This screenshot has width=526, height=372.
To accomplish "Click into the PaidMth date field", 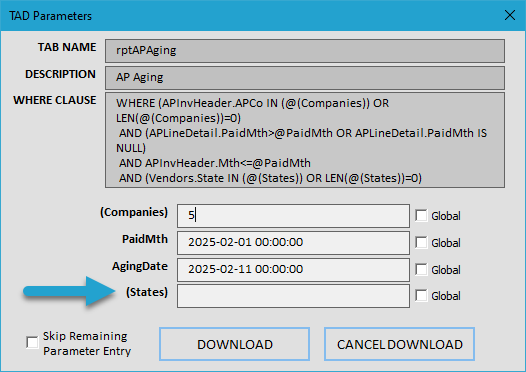I will tap(293, 243).
